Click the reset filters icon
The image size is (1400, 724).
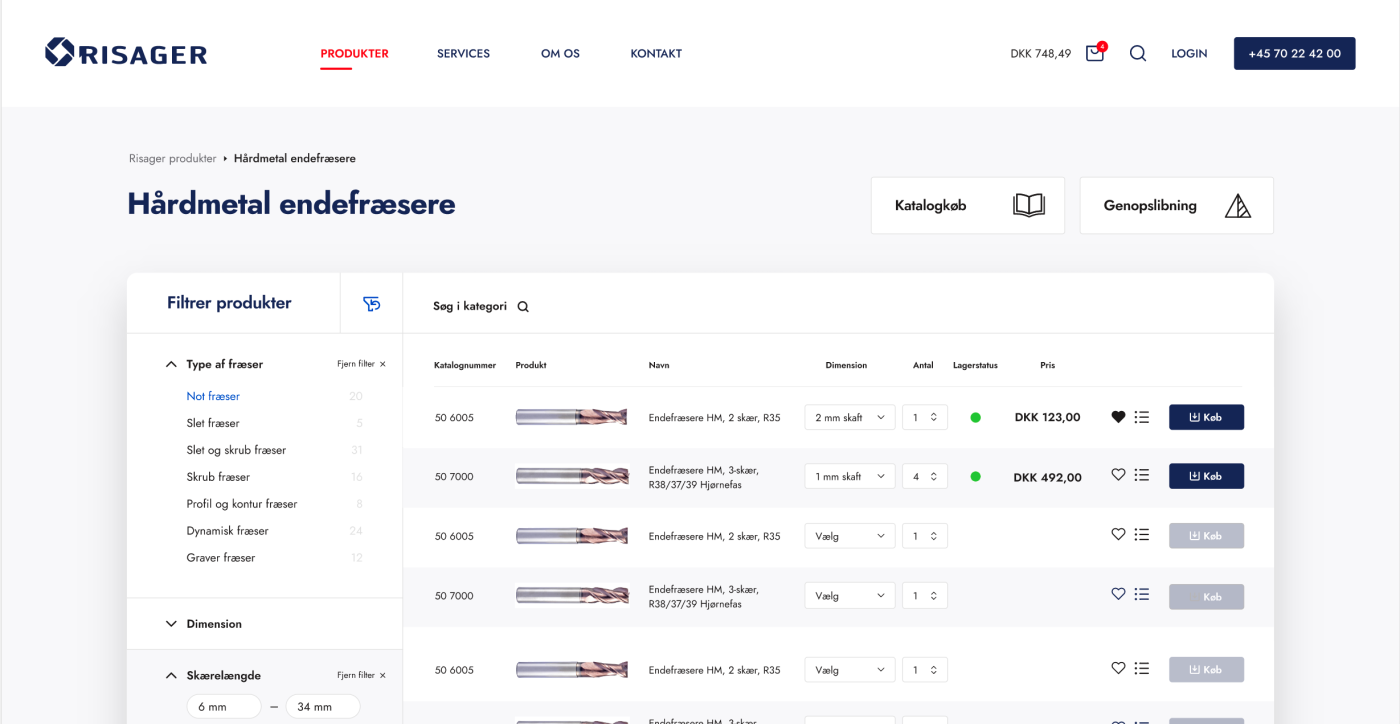point(372,304)
